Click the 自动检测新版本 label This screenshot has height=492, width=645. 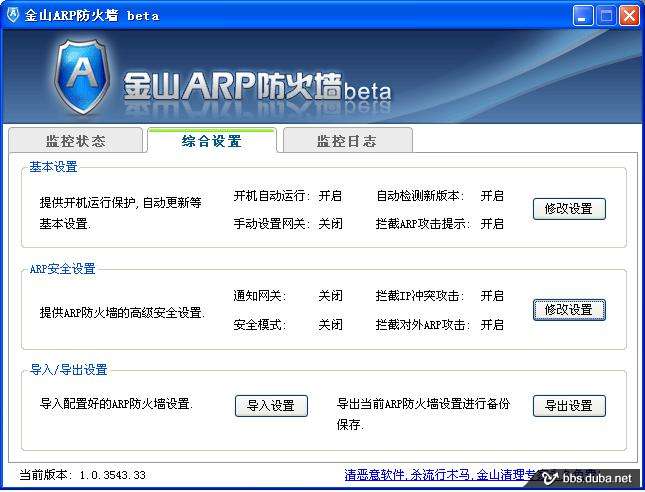pos(420,195)
